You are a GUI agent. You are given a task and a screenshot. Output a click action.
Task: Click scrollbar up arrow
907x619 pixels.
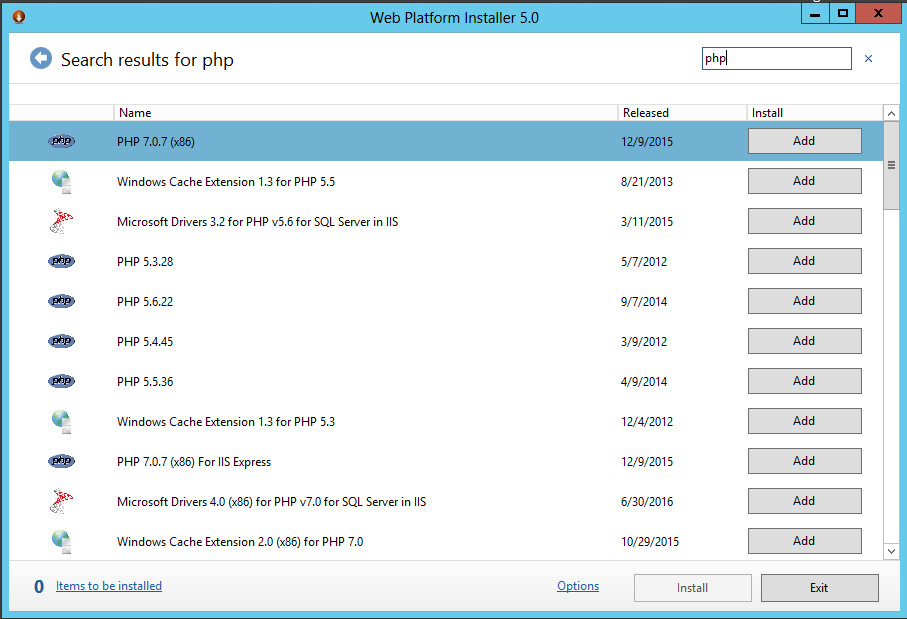891,113
